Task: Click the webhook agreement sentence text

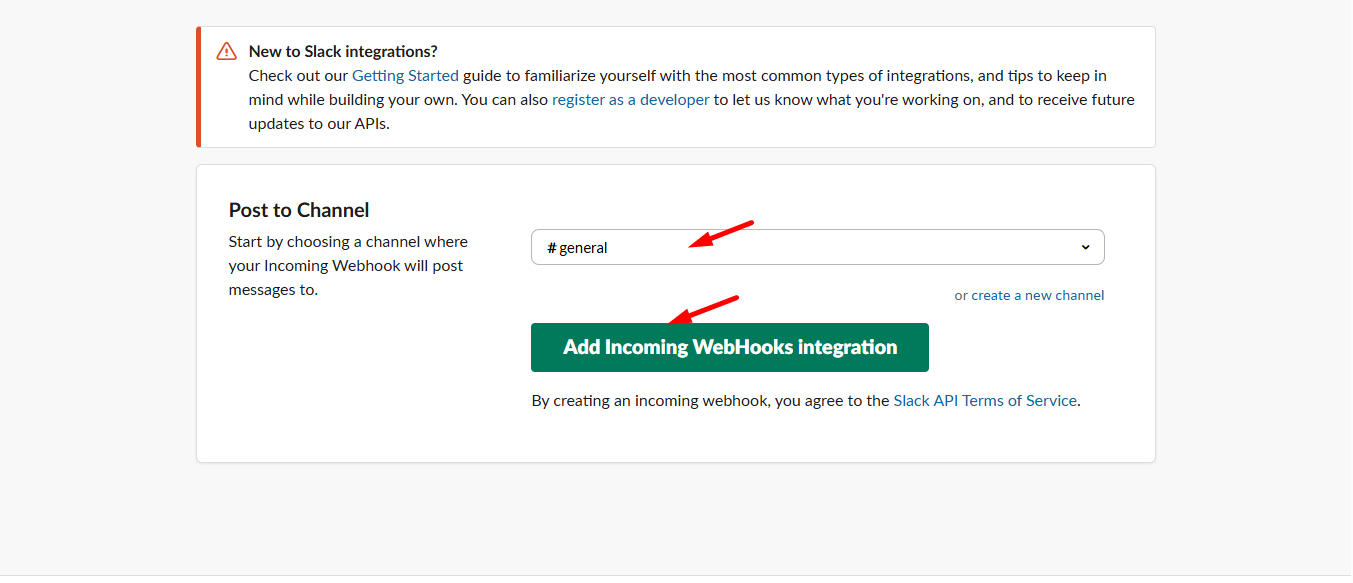Action: click(x=700, y=400)
